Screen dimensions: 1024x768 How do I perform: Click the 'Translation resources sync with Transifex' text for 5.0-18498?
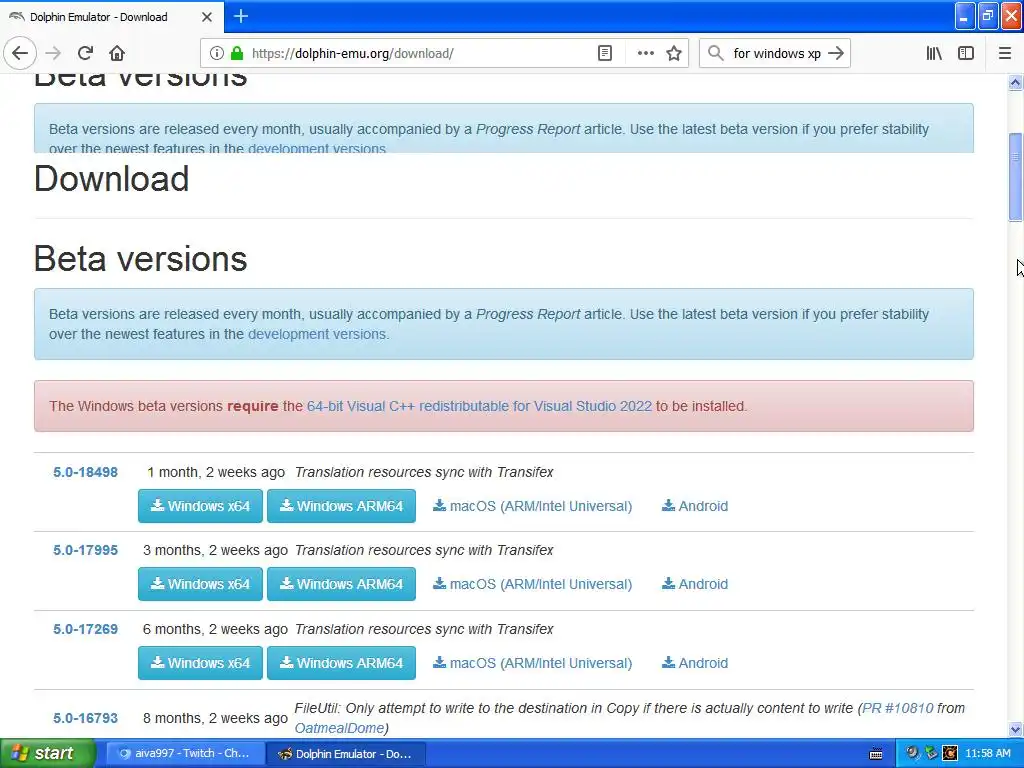coord(424,472)
